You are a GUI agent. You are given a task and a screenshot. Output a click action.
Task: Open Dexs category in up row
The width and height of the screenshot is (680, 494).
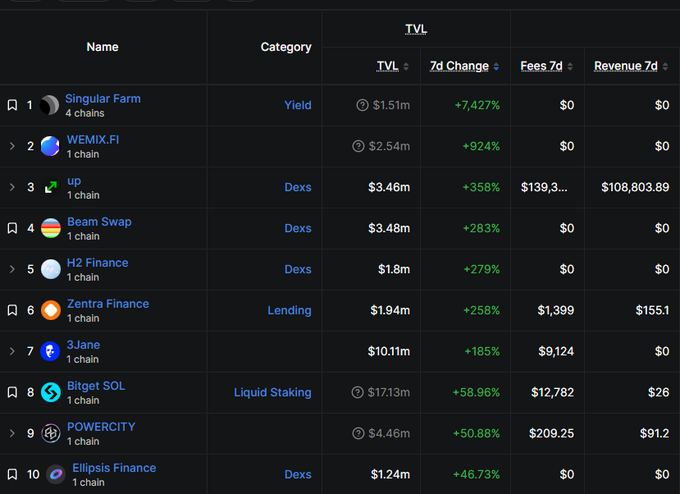coord(298,187)
